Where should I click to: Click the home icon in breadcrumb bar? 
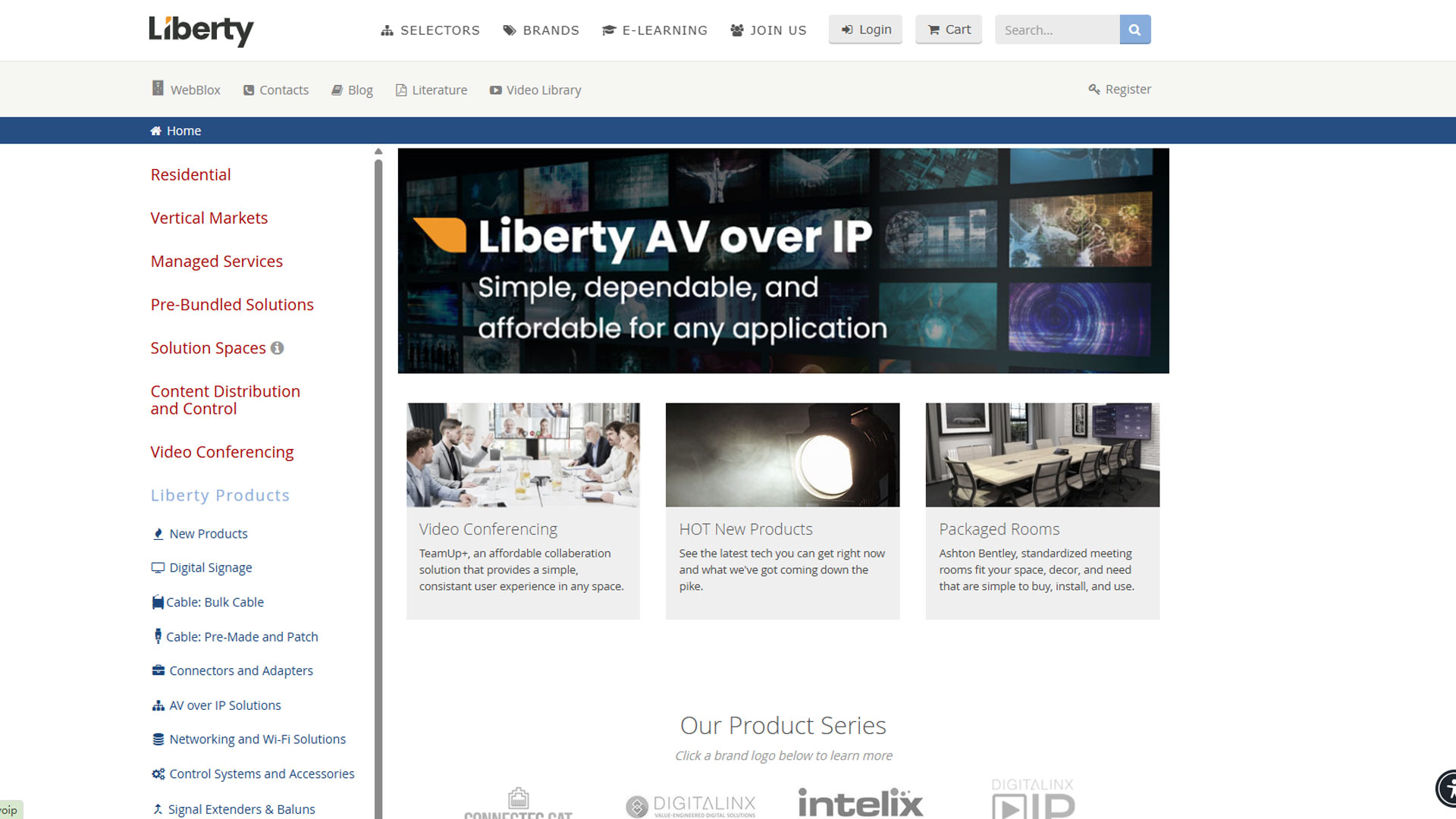tap(156, 130)
